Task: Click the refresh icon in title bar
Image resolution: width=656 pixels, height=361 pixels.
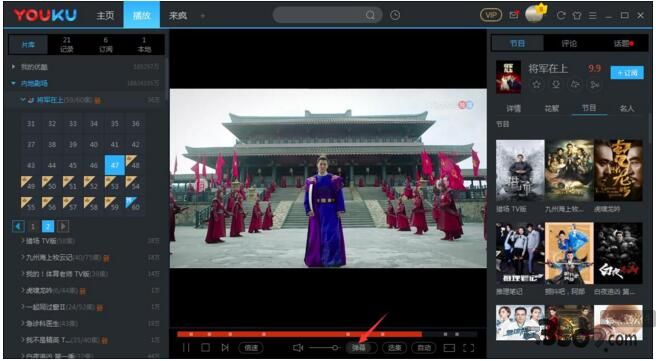Action: coord(561,15)
